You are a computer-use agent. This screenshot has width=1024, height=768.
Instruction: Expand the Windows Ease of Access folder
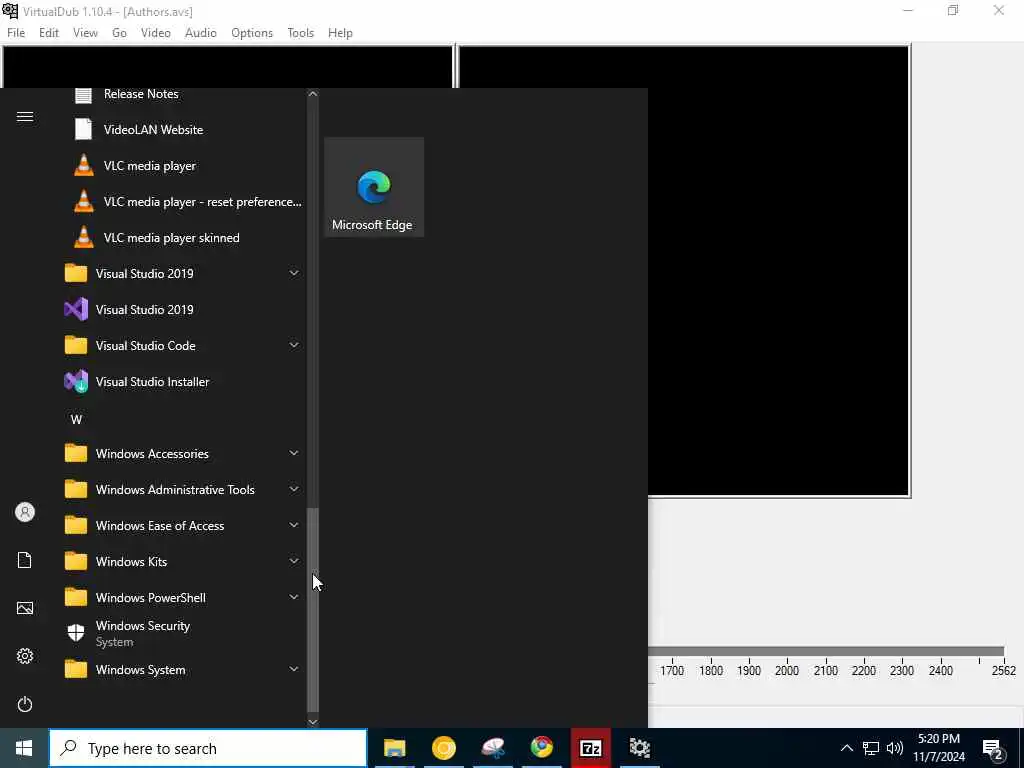pos(180,526)
